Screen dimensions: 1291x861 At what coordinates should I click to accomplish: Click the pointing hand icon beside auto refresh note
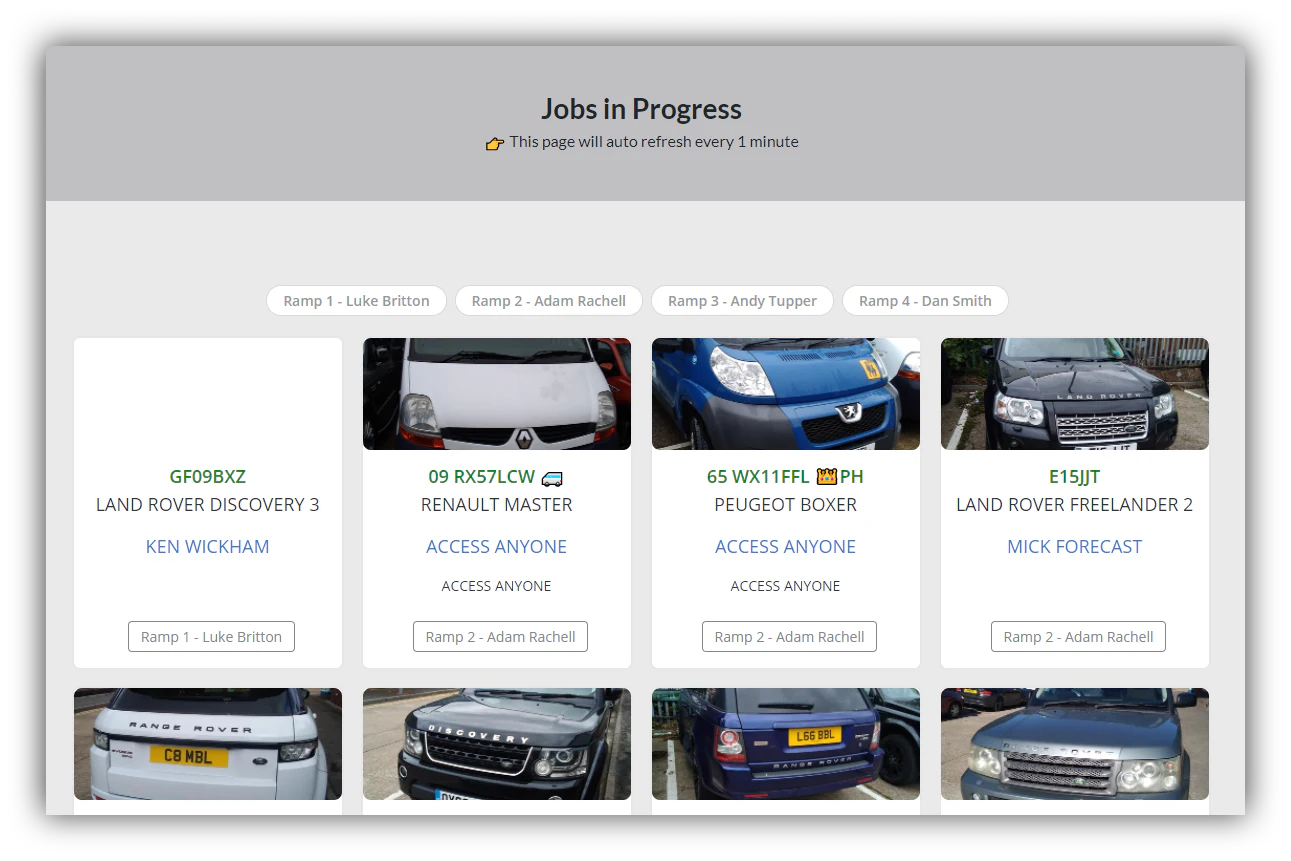tap(495, 143)
